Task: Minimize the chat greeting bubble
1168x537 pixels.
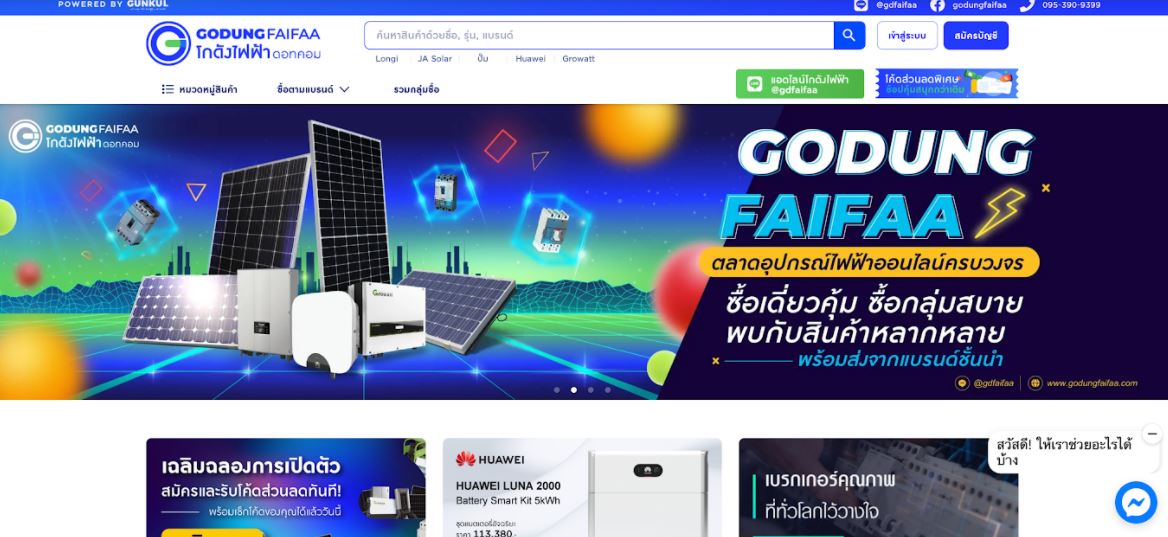Action: pyautogui.click(x=1152, y=433)
